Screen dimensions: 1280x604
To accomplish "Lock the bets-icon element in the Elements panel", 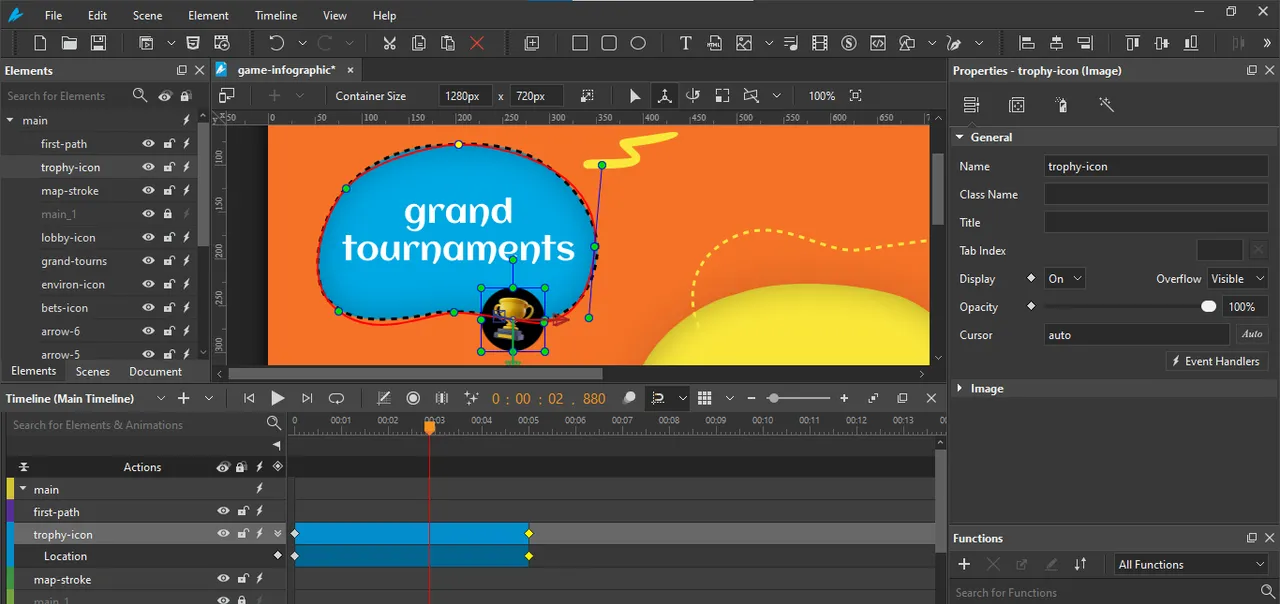I will click(x=169, y=308).
